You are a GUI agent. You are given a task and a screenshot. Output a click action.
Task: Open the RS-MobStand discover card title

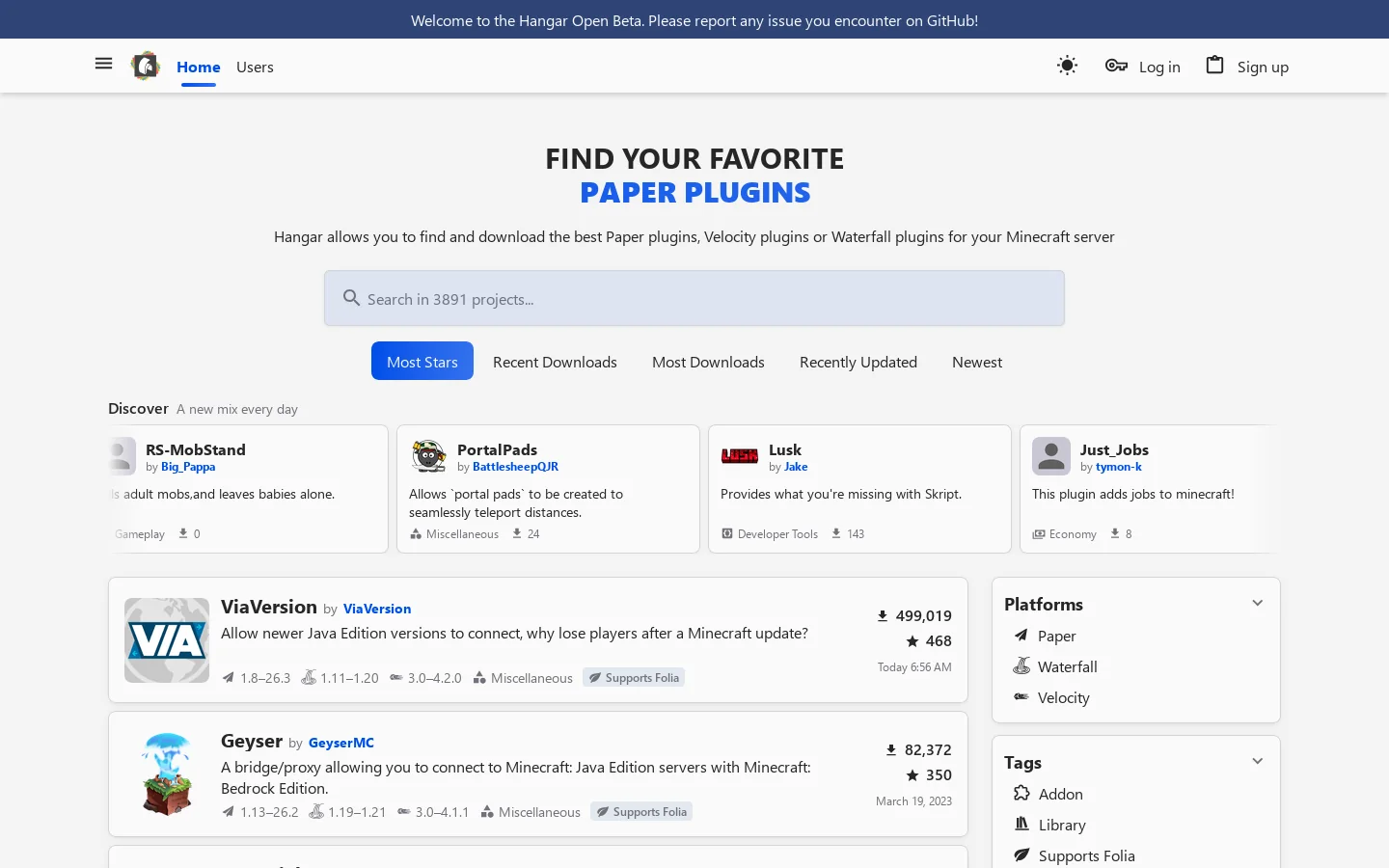pyautogui.click(x=196, y=449)
